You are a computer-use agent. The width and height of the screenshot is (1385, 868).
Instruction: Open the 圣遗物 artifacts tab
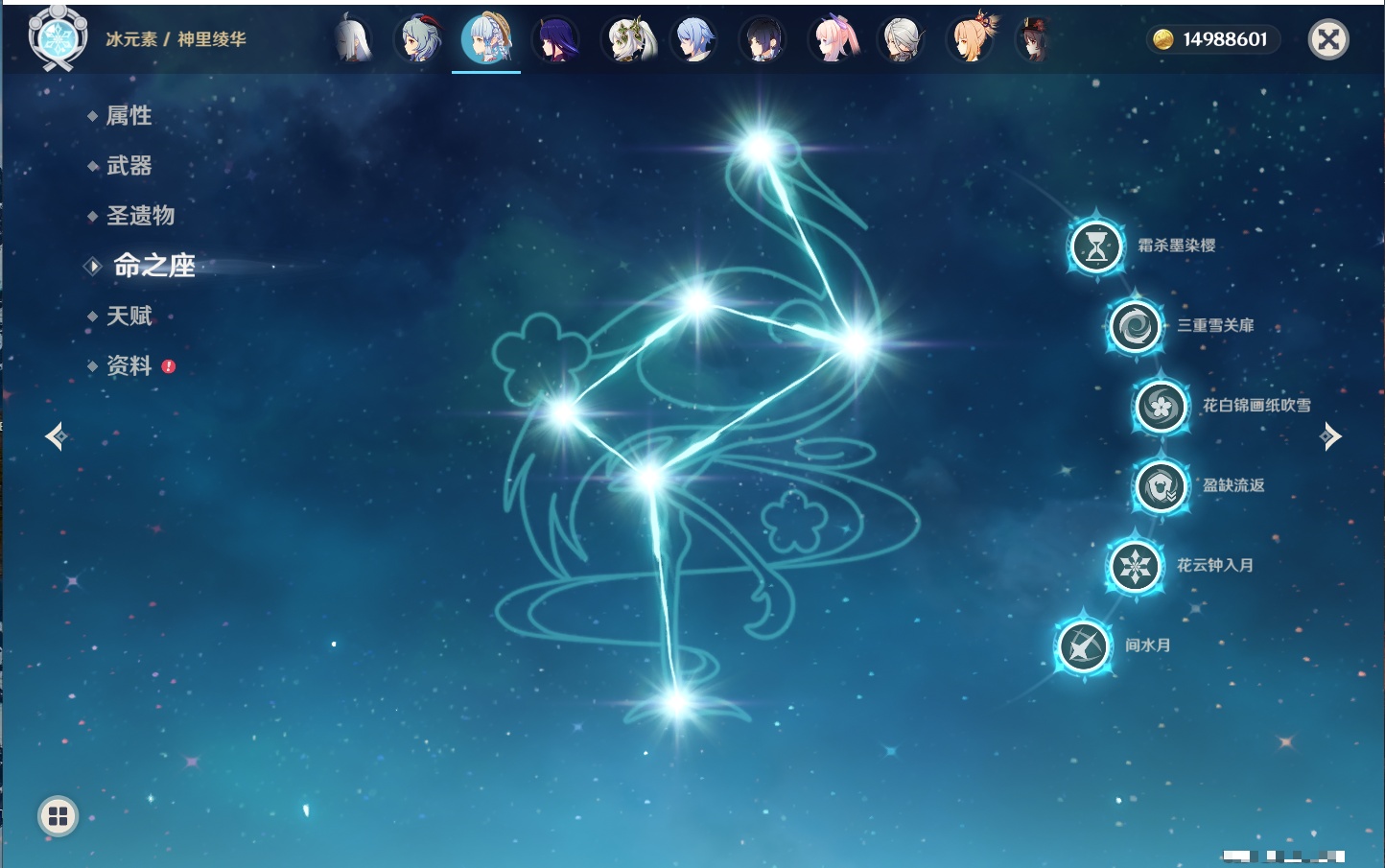(x=140, y=216)
